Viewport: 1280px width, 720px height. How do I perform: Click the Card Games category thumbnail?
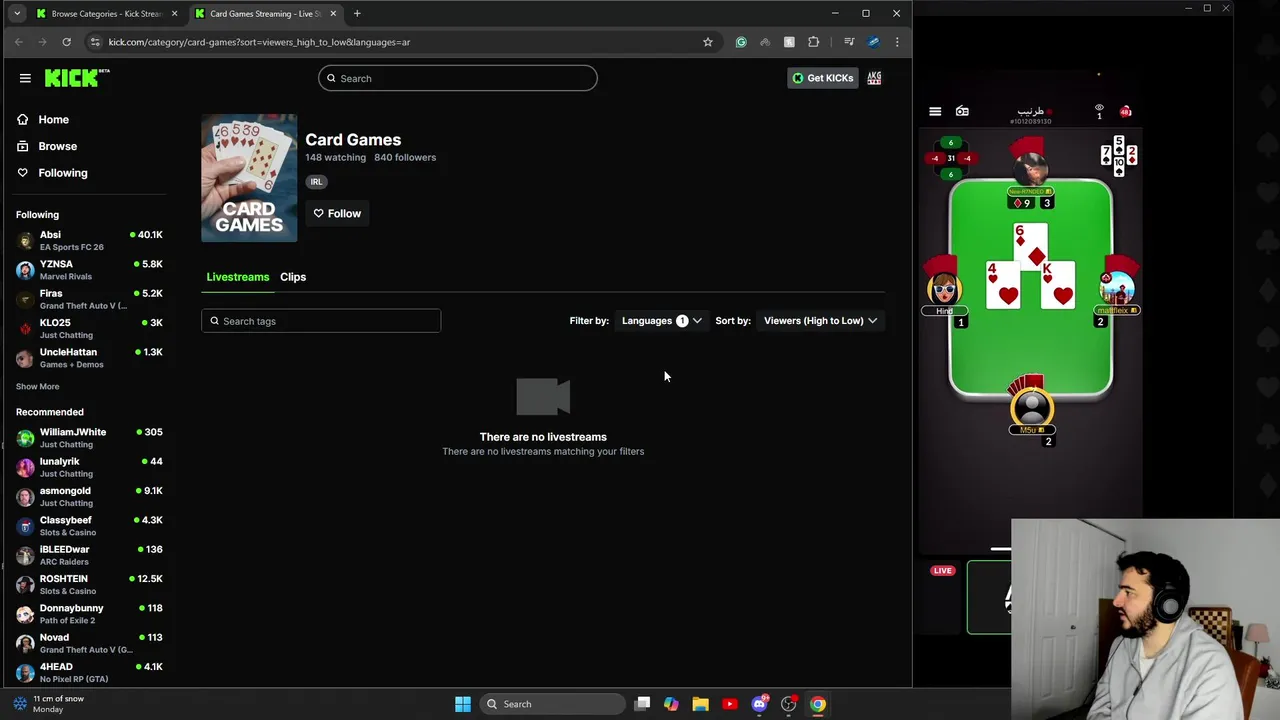249,178
